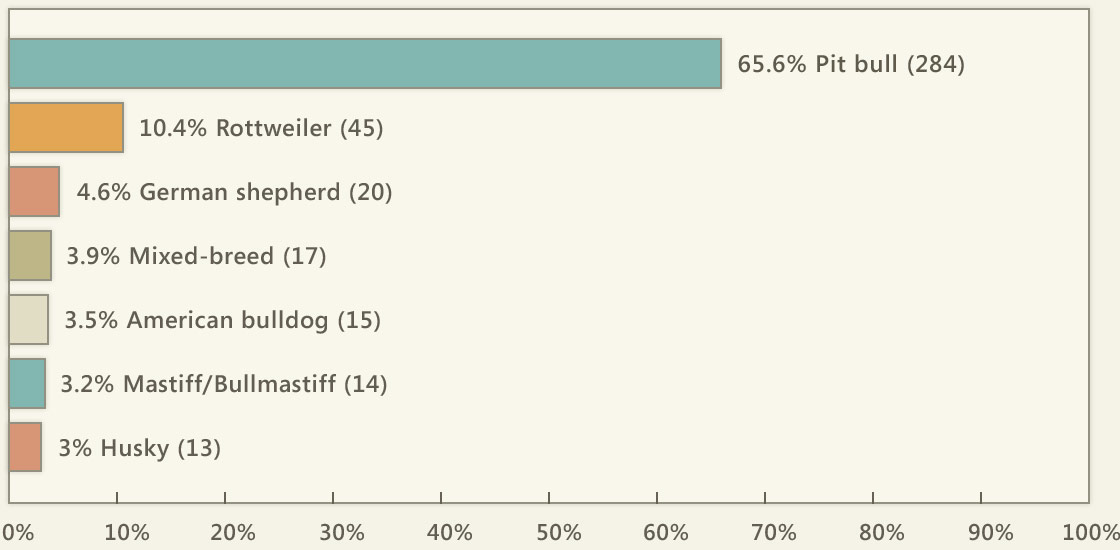Screen dimensions: 1120x550
Task: Click the '3.9% Mixed-breed (17)' label
Action: click(x=196, y=256)
